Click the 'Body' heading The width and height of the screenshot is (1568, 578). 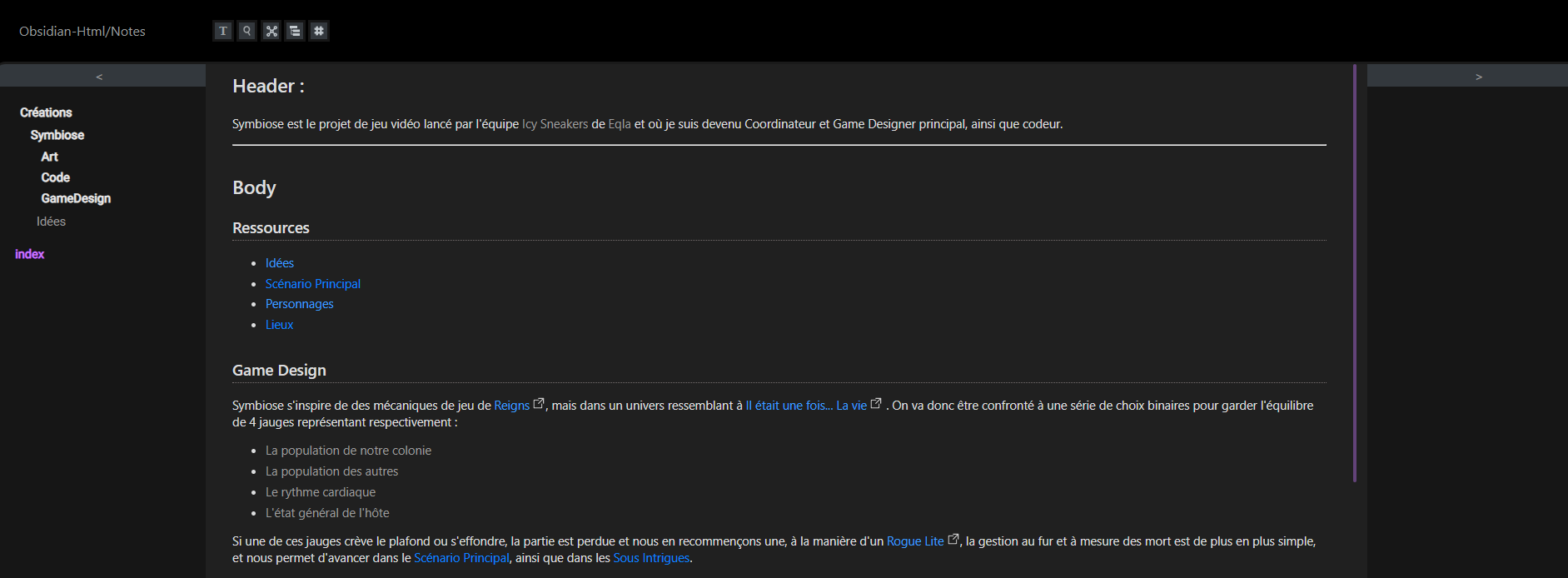(x=254, y=188)
